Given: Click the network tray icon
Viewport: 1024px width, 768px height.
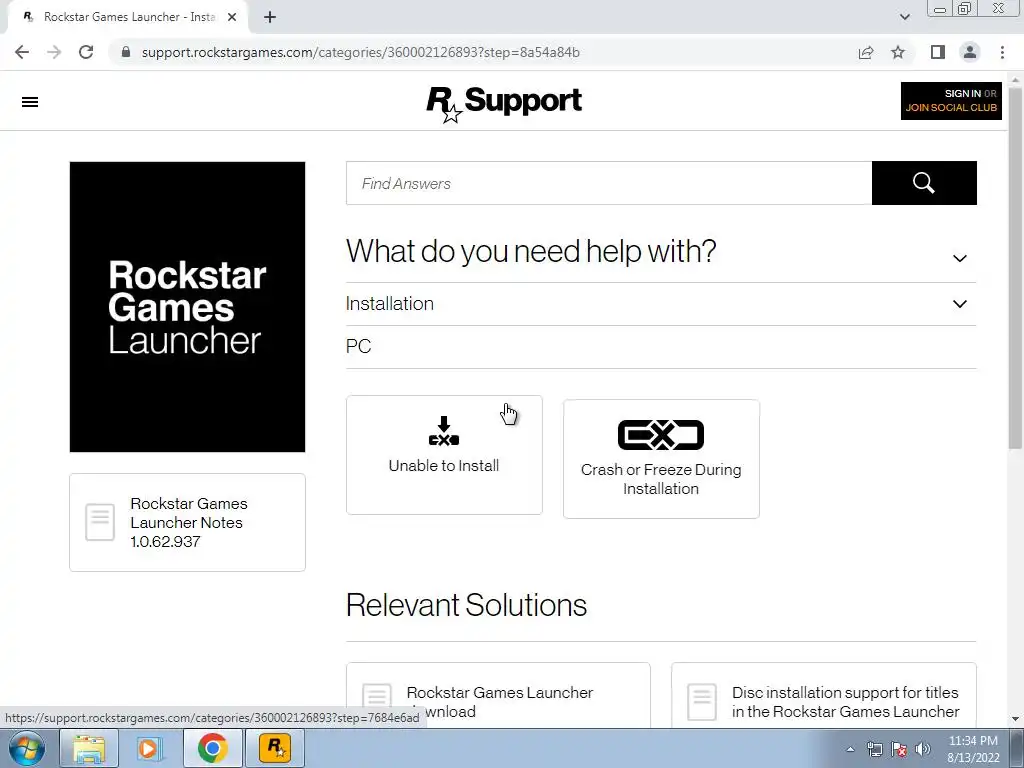Looking at the screenshot, I should 874,749.
